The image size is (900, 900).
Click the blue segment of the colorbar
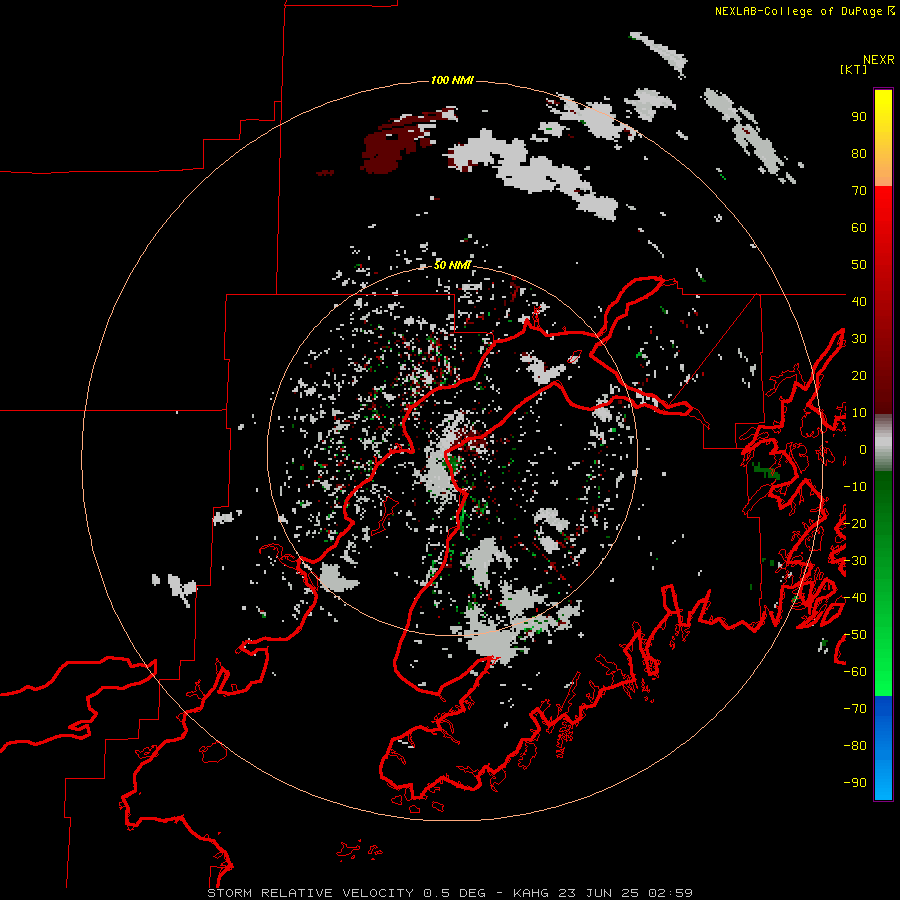click(883, 746)
